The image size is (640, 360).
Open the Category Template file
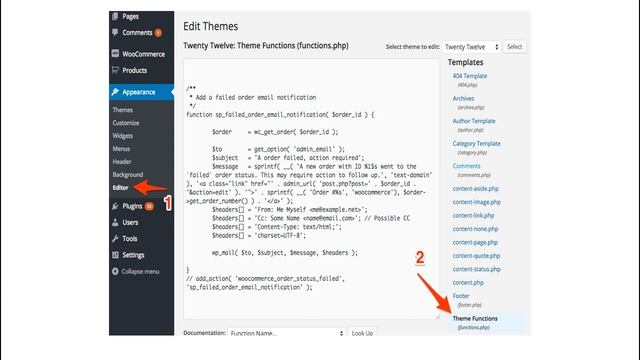(476, 143)
